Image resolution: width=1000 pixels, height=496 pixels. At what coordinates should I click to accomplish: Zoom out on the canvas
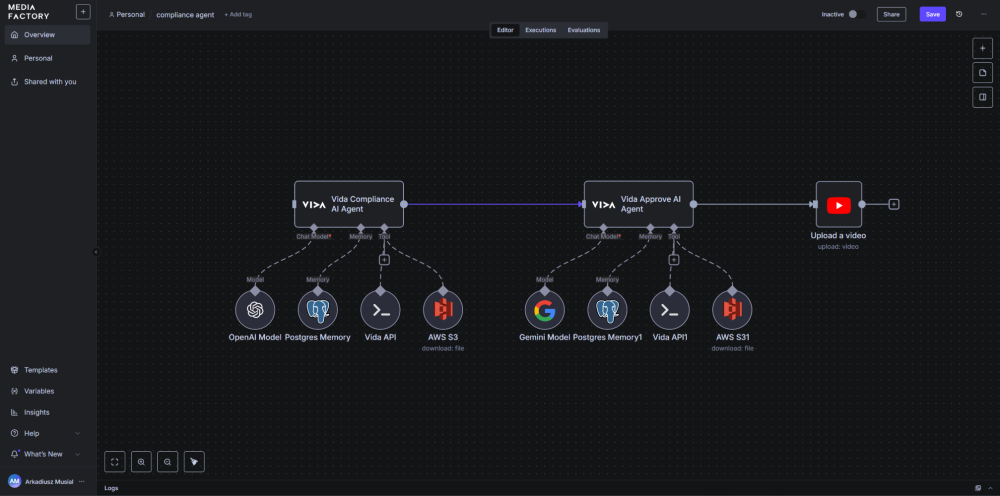(168, 462)
